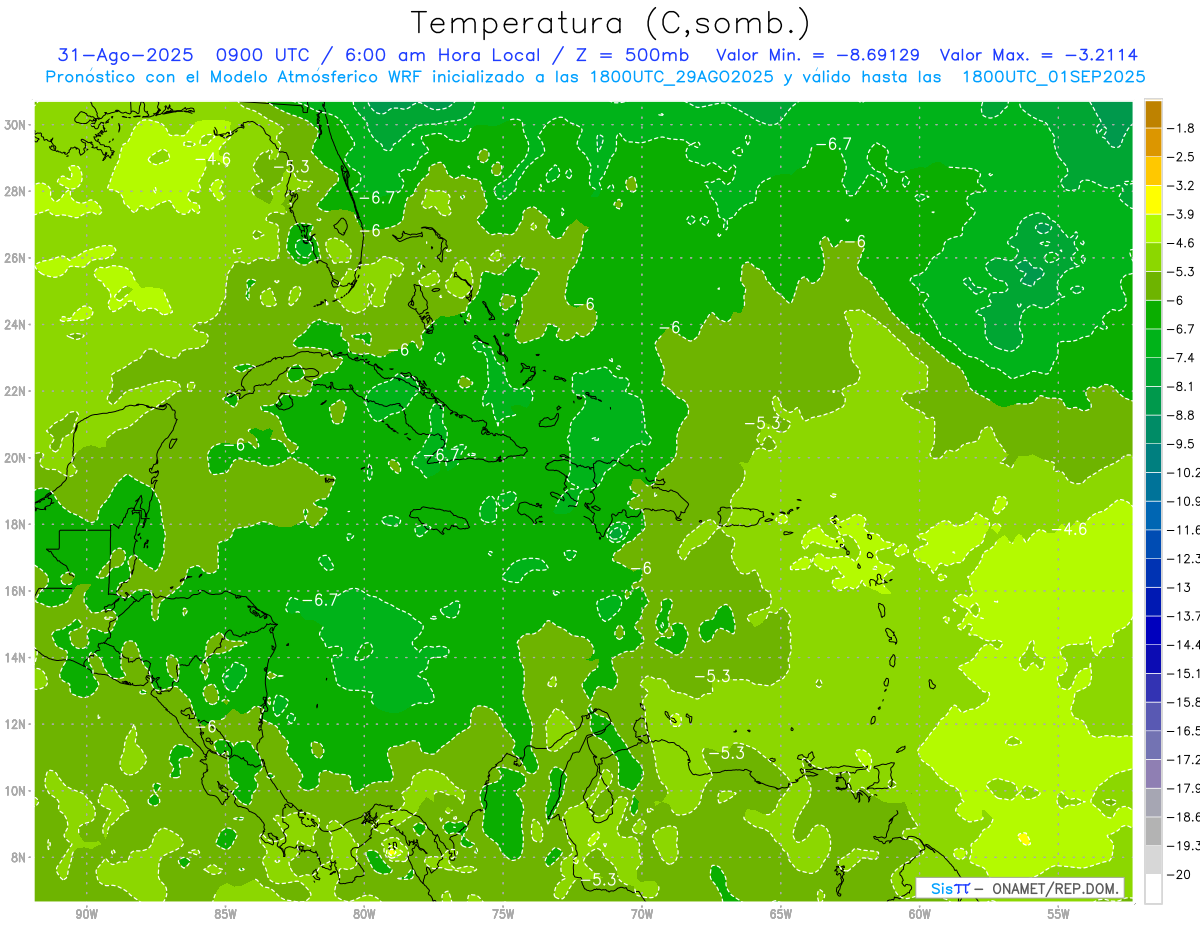1200x927 pixels.
Task: Click the colorbar label "-20"
Action: pyautogui.click(x=1179, y=874)
